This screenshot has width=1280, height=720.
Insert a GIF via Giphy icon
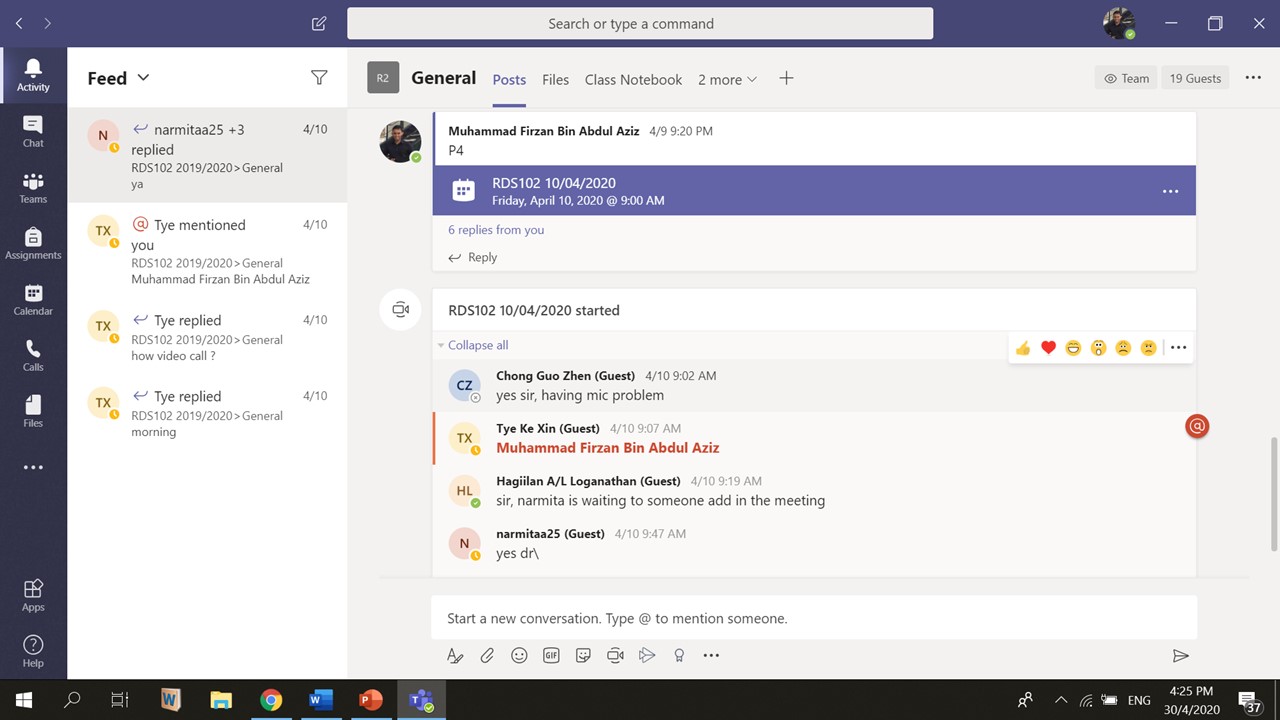pos(551,655)
